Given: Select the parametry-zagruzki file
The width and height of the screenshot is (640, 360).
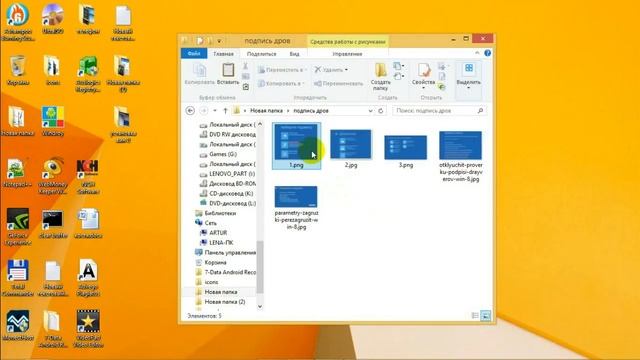Looking at the screenshot, I should pyautogui.click(x=296, y=208).
